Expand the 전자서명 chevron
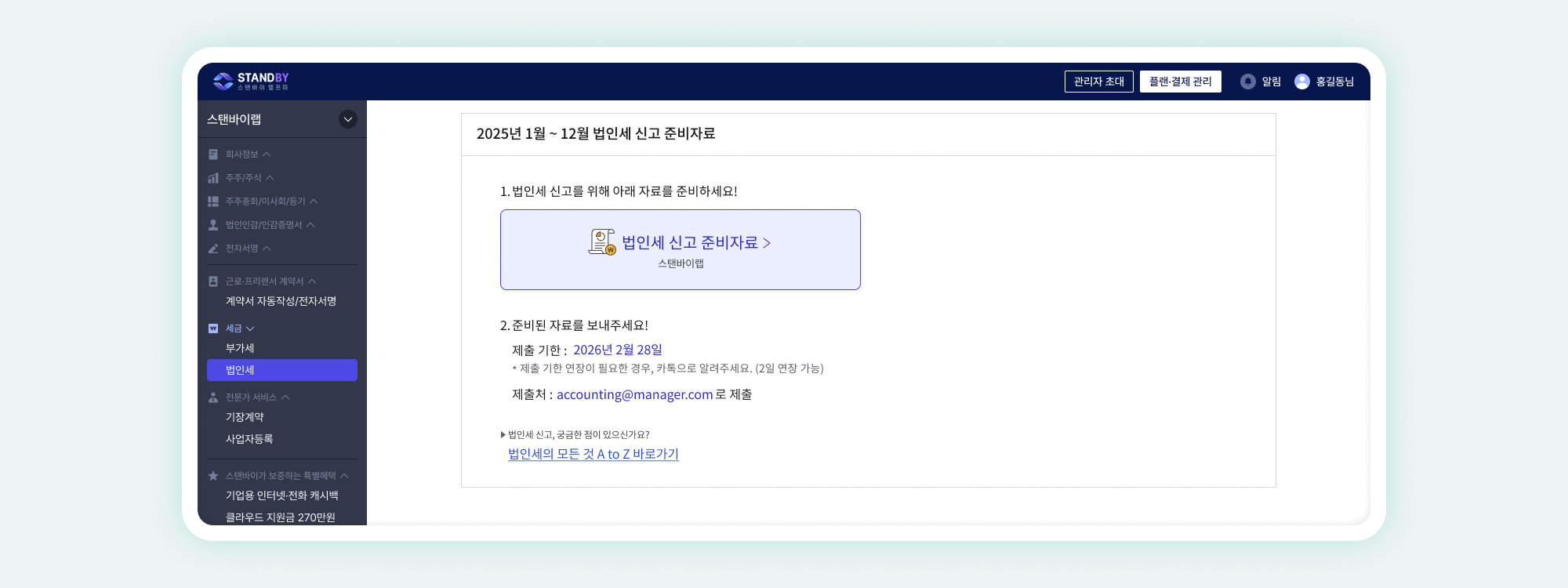This screenshot has height=588, width=1568. 267,249
